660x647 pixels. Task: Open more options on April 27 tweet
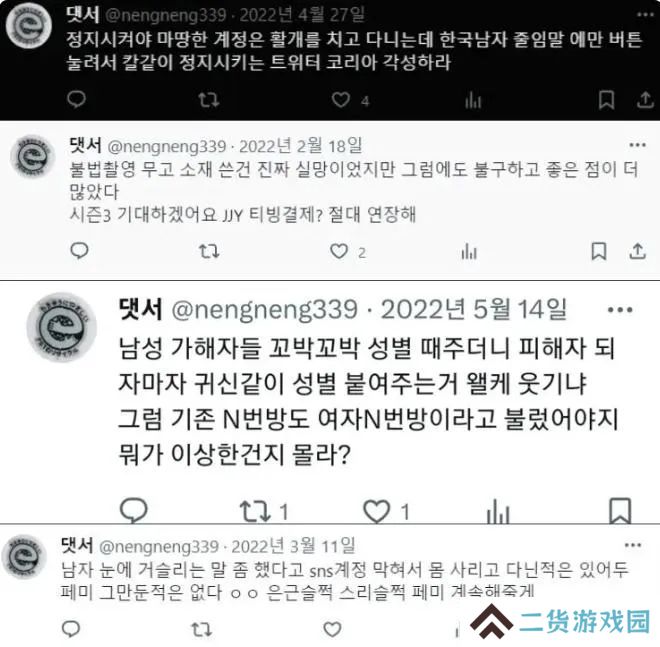[645, 15]
